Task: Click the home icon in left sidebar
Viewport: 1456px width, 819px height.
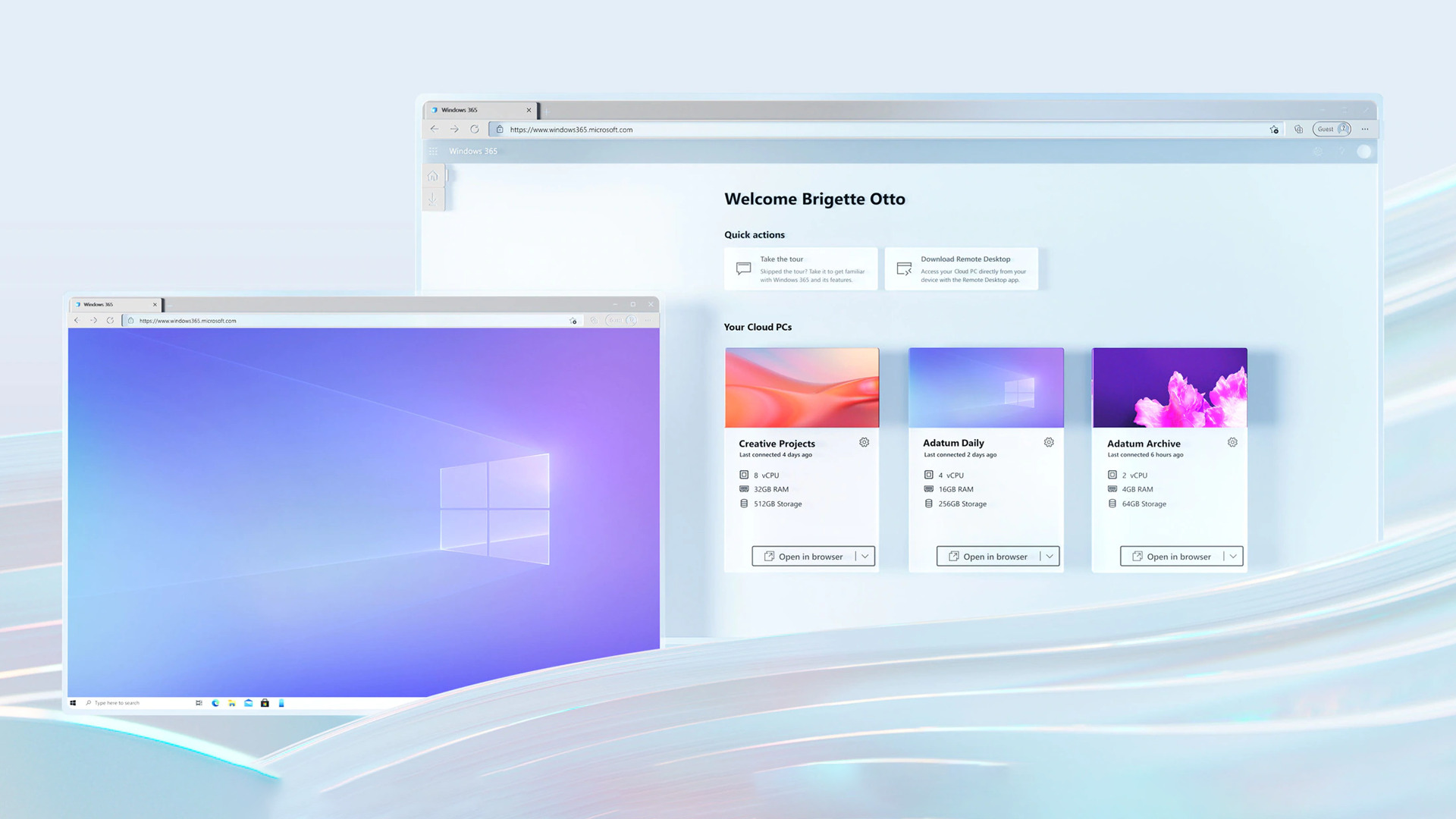Action: [x=432, y=176]
